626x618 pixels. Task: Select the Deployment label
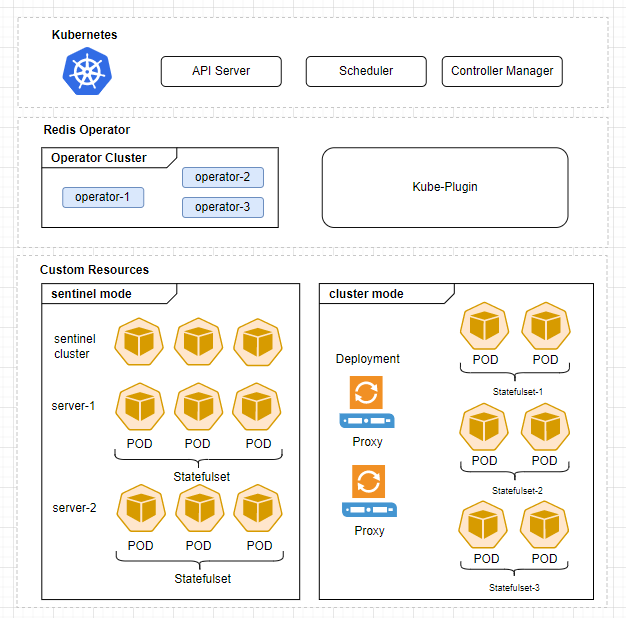[368, 359]
